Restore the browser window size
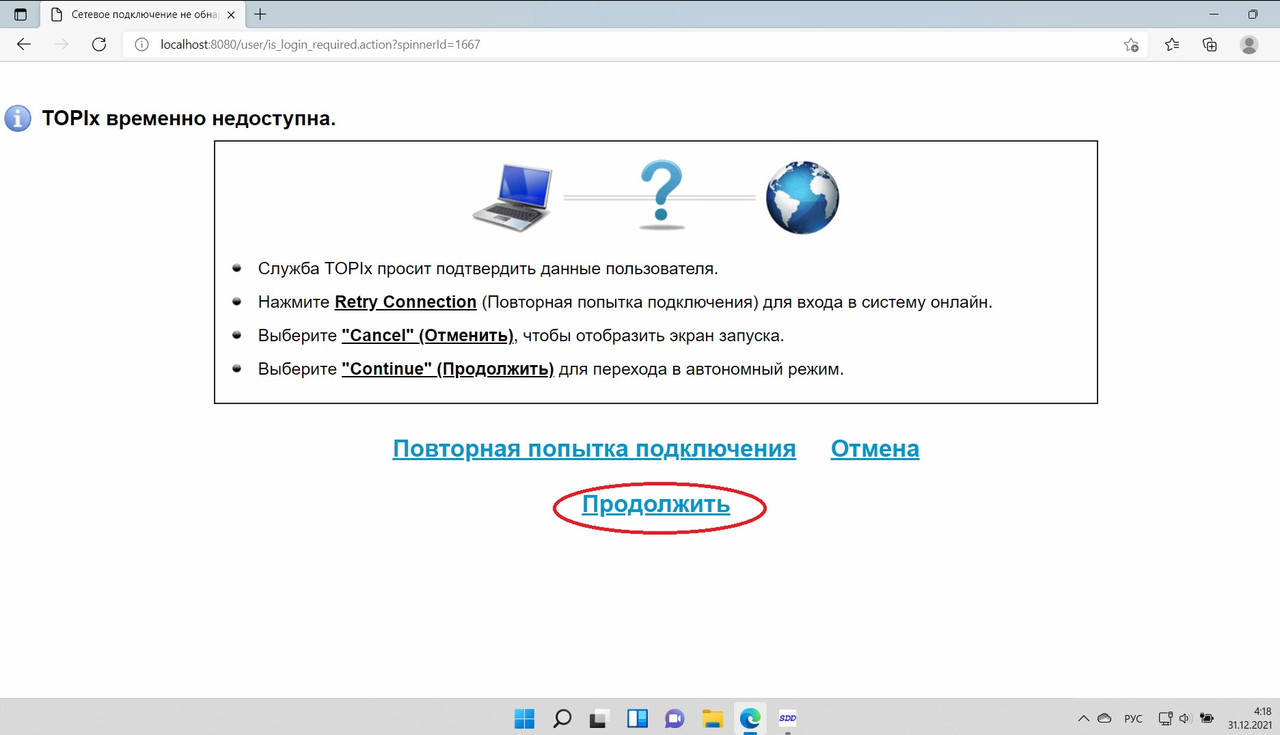The image size is (1280, 735). pos(1252,14)
